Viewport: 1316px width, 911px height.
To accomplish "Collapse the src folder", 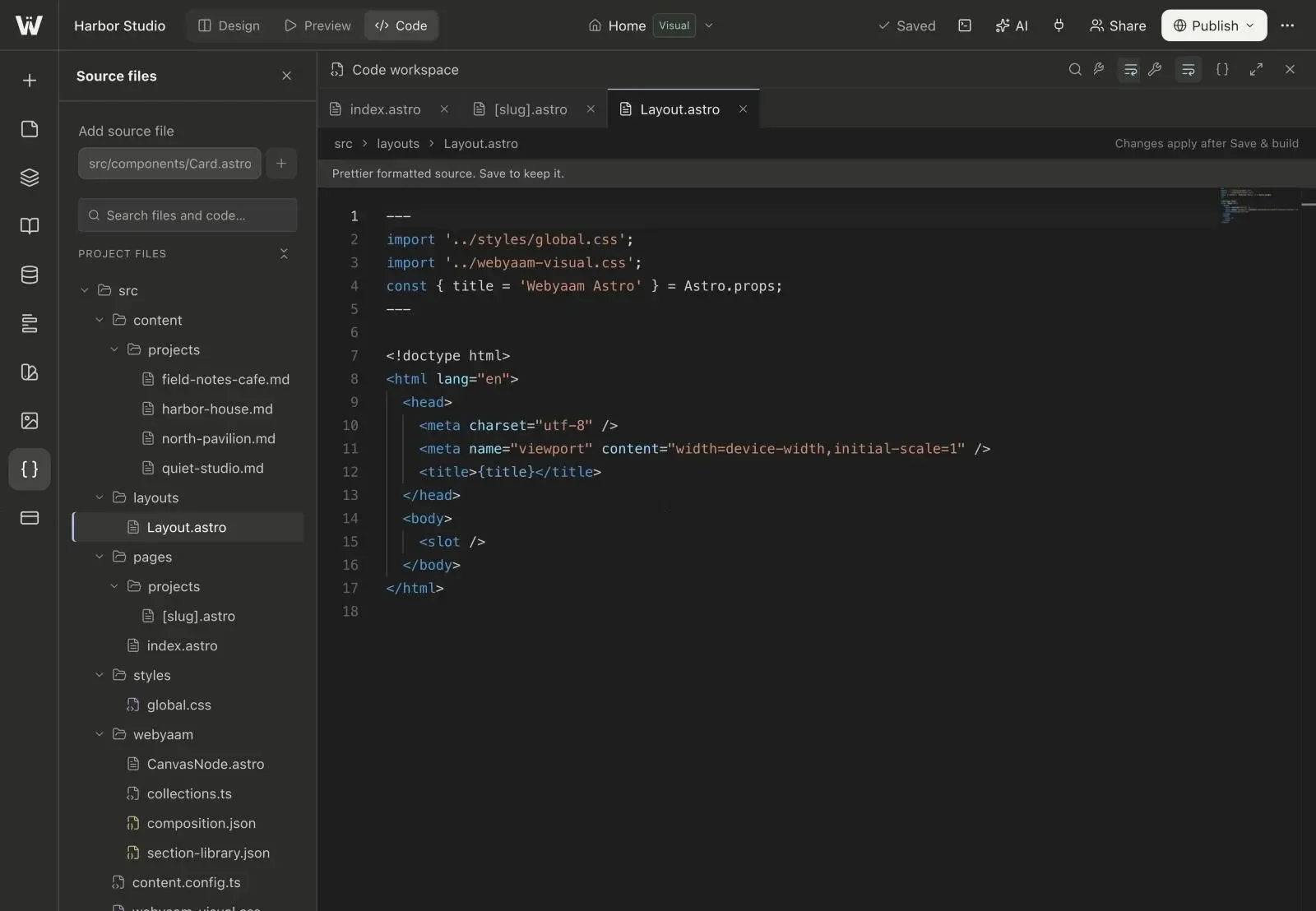I will (85, 290).
